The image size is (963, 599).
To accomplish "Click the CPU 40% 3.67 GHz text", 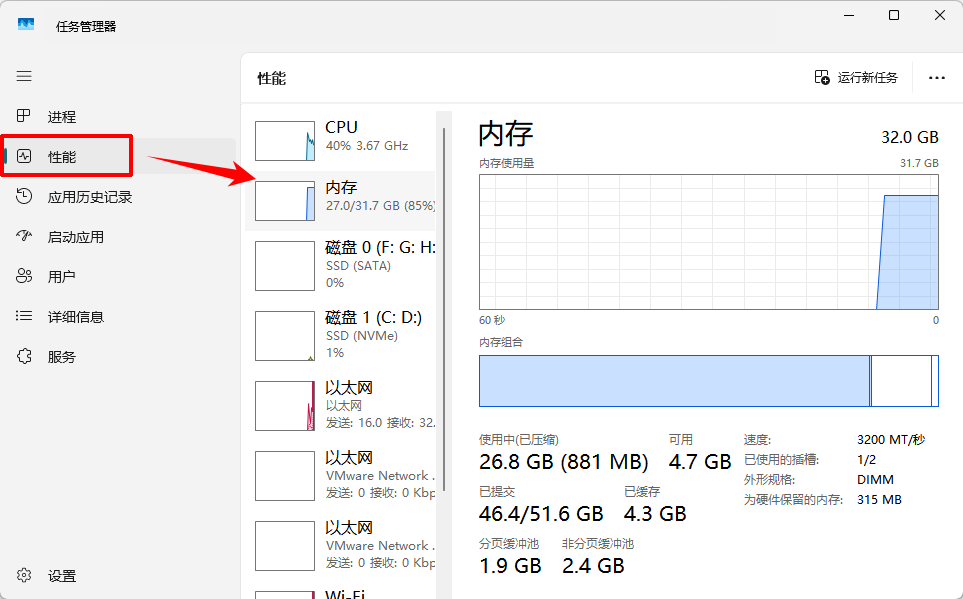I will click(367, 146).
